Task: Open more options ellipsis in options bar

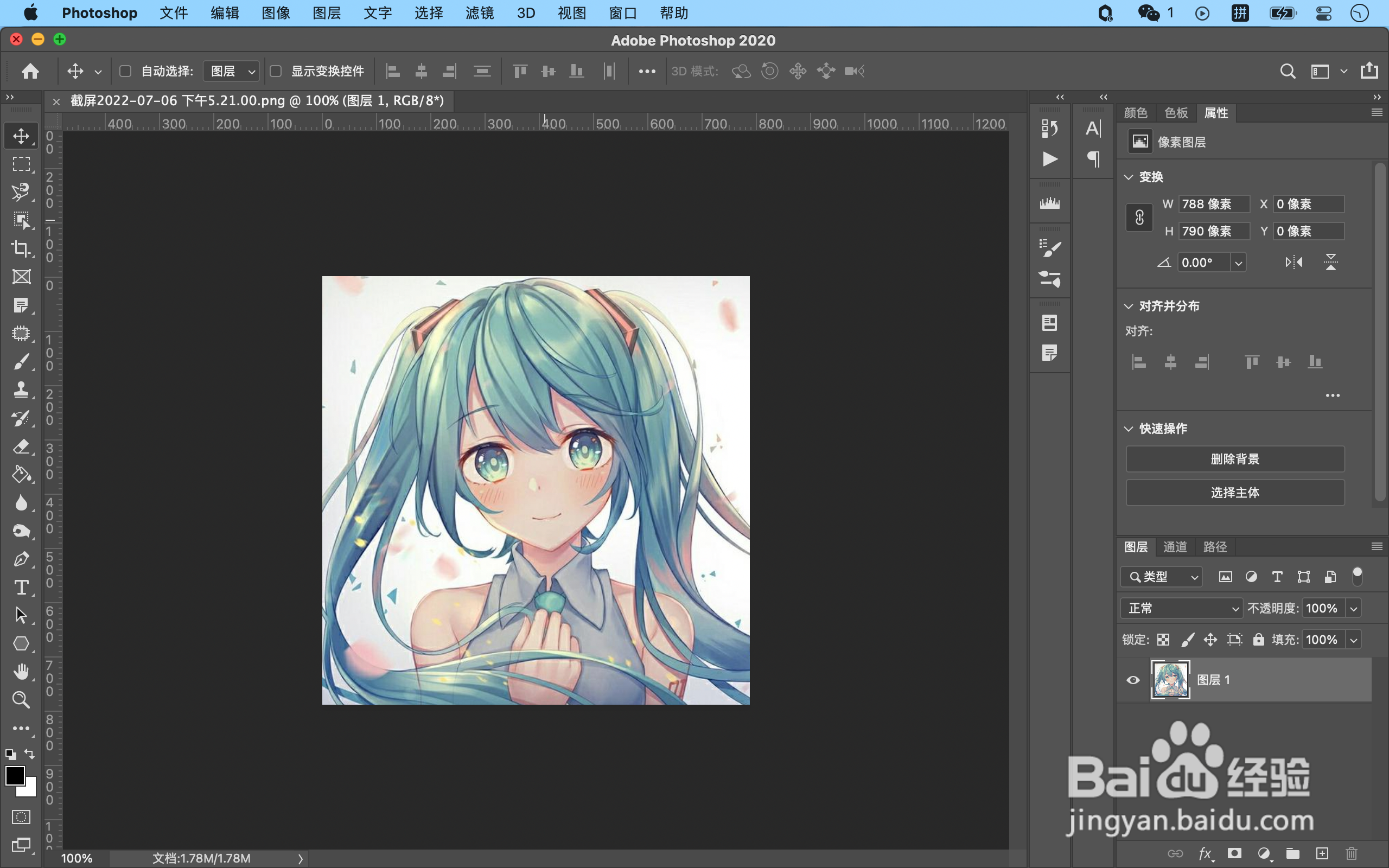Action: coord(647,71)
